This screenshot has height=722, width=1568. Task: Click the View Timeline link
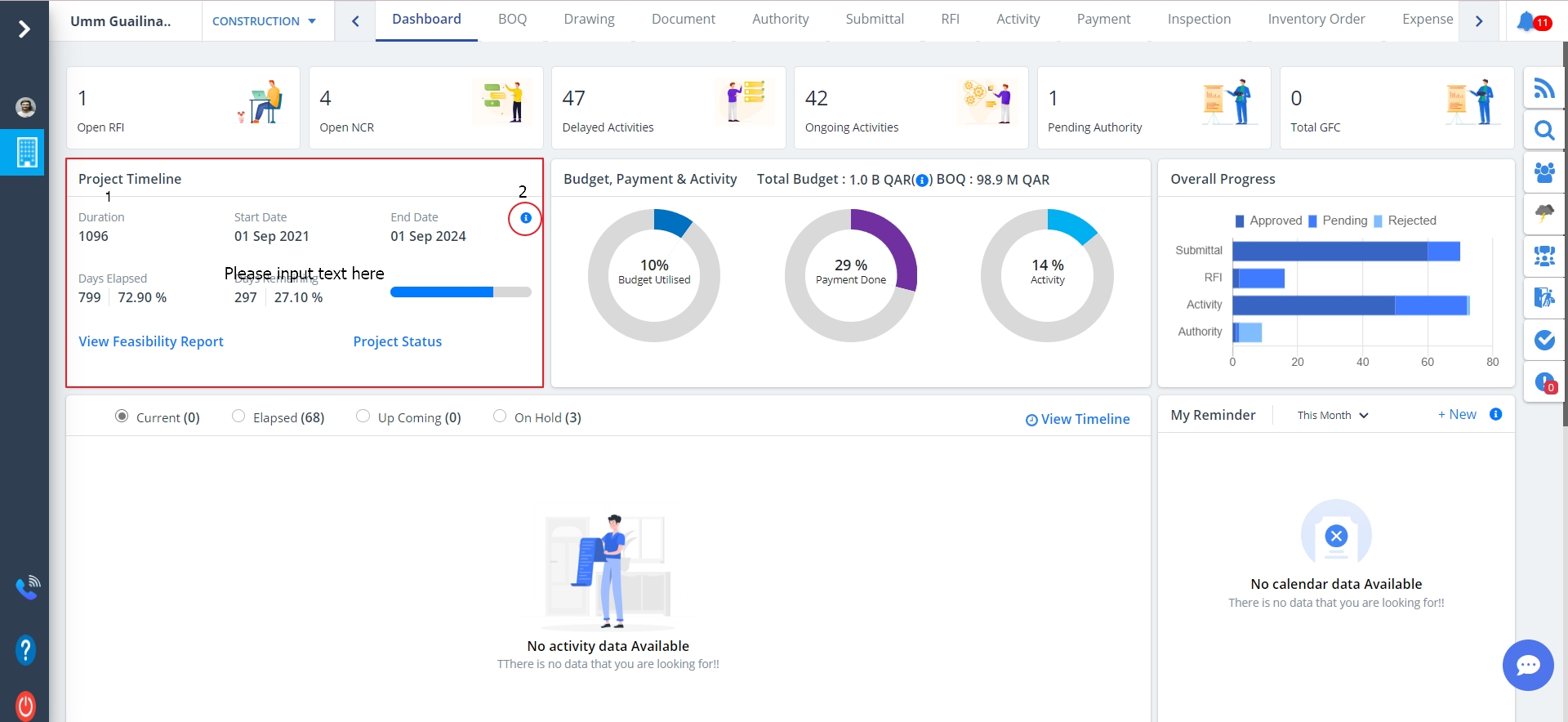coord(1078,419)
